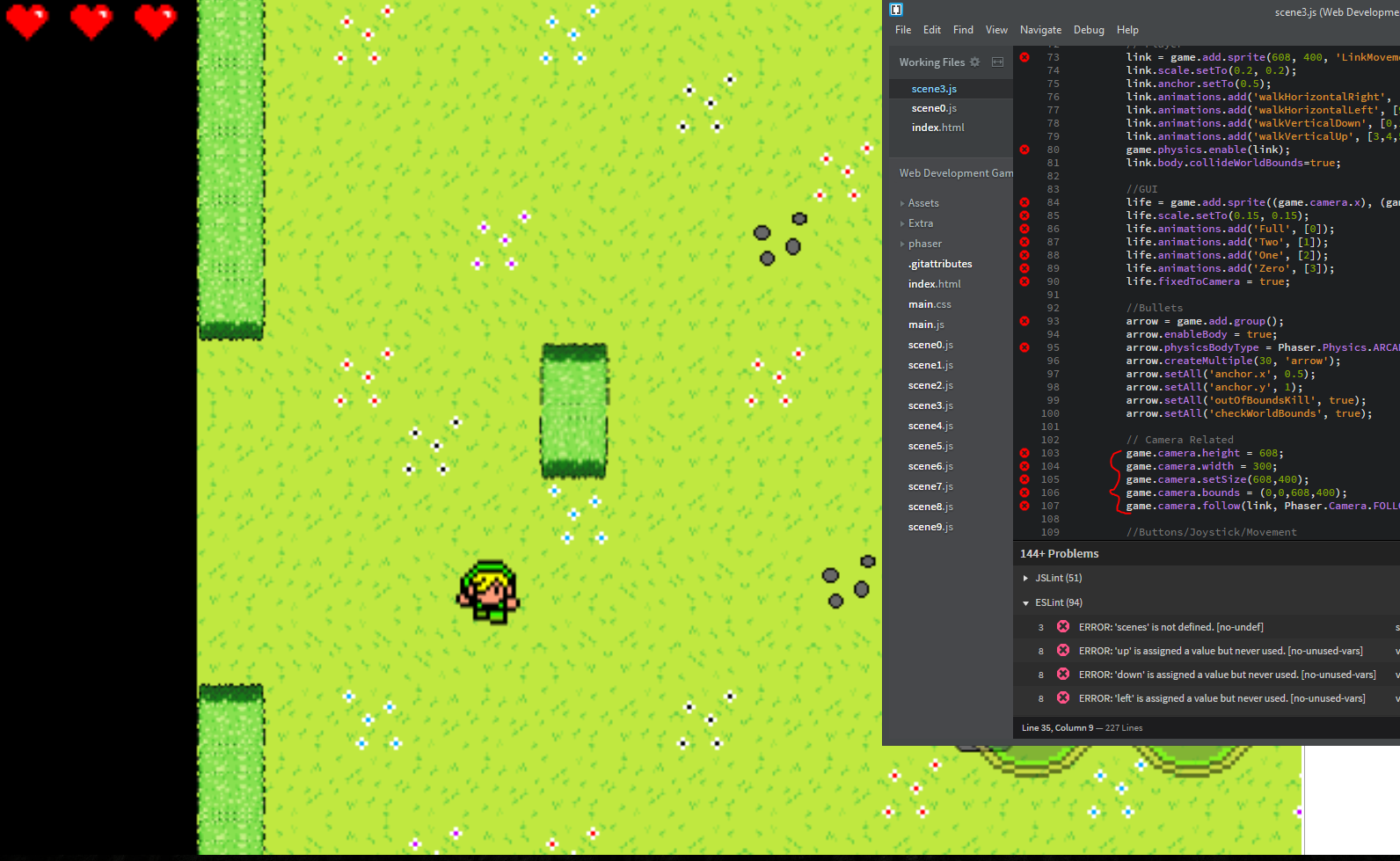This screenshot has width=1400, height=861.
Task: Click the error marker on line 84
Action: 1024,202
